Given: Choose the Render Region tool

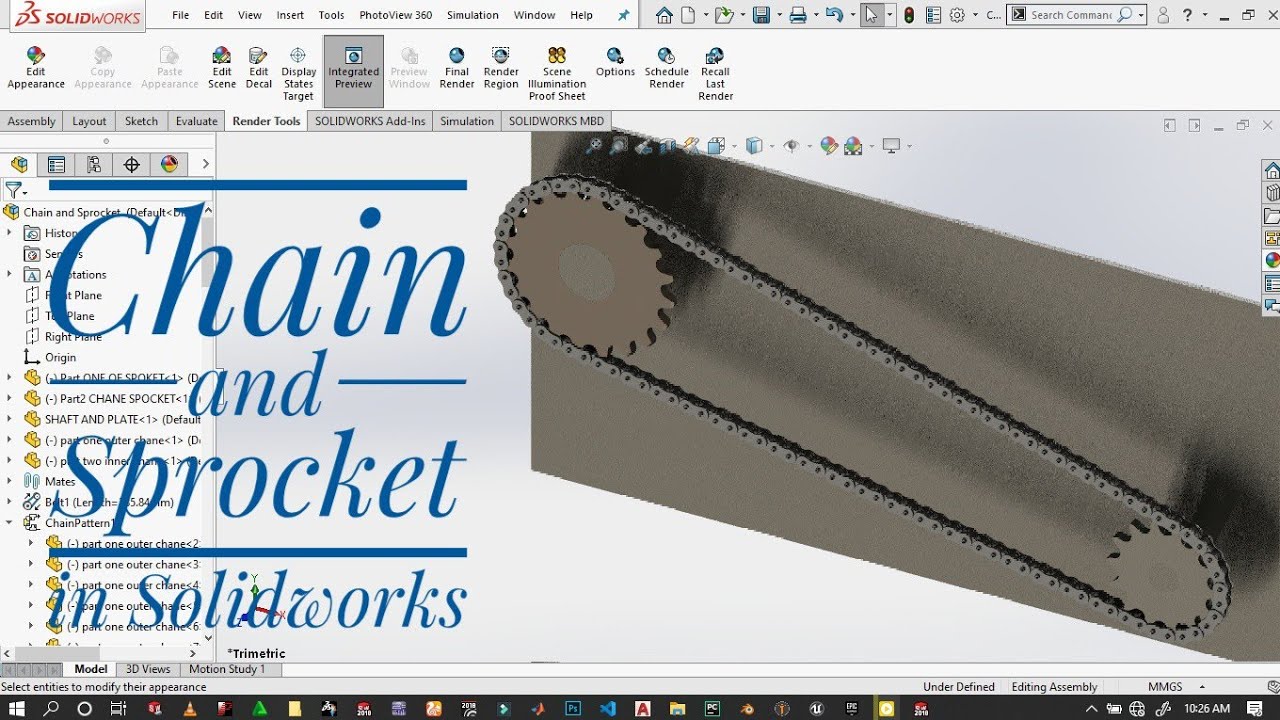Looking at the screenshot, I should [x=501, y=69].
